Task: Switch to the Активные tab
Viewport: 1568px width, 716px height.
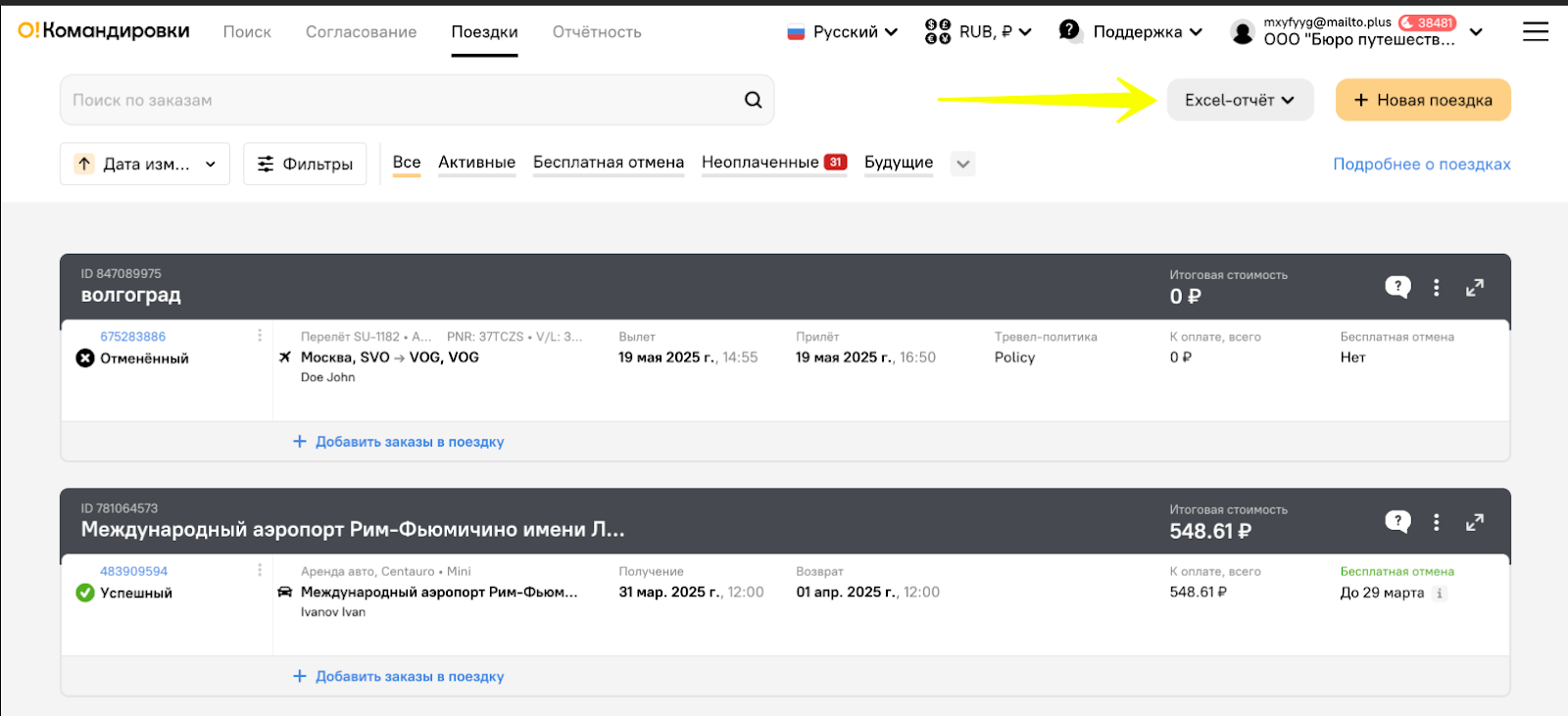Action: point(476,163)
